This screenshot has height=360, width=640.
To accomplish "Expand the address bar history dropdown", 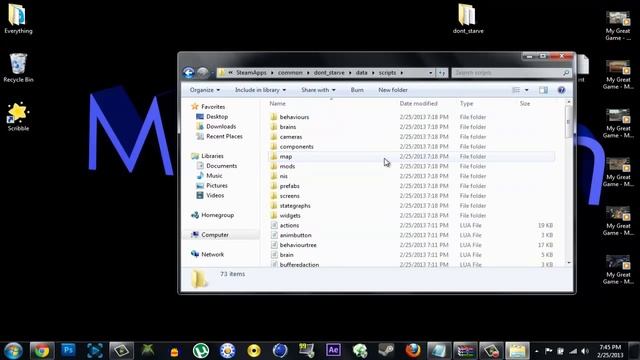I will [x=431, y=73].
